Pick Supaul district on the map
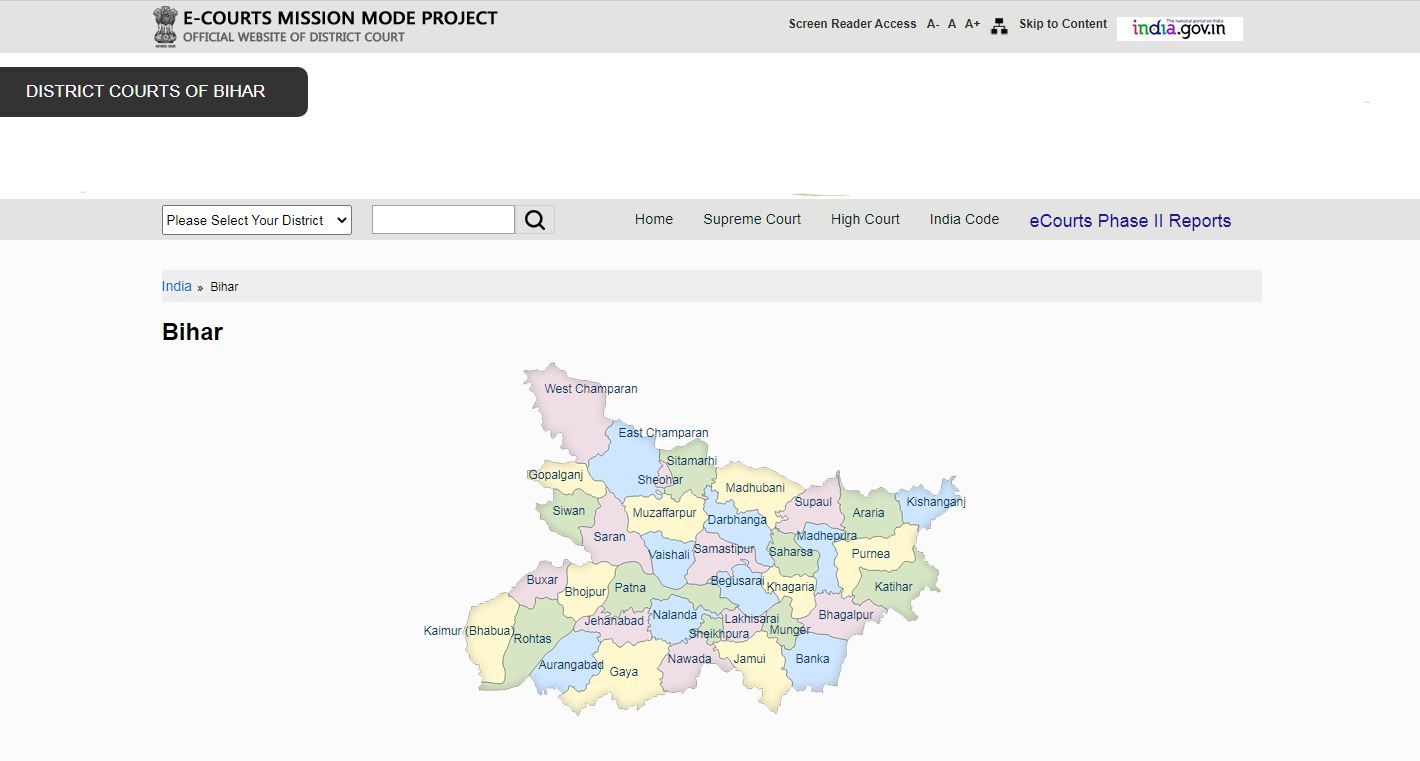Screen dimensions: 1420x761 click(814, 502)
